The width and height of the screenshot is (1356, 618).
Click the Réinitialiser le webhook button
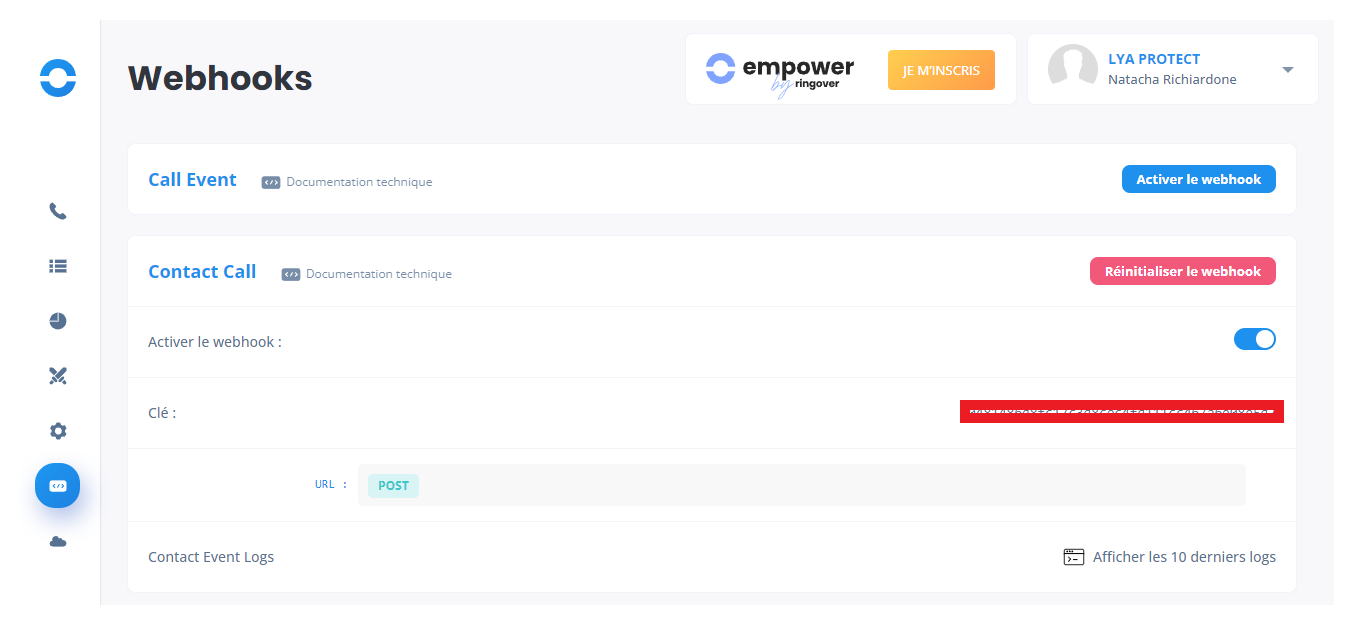tap(1182, 271)
